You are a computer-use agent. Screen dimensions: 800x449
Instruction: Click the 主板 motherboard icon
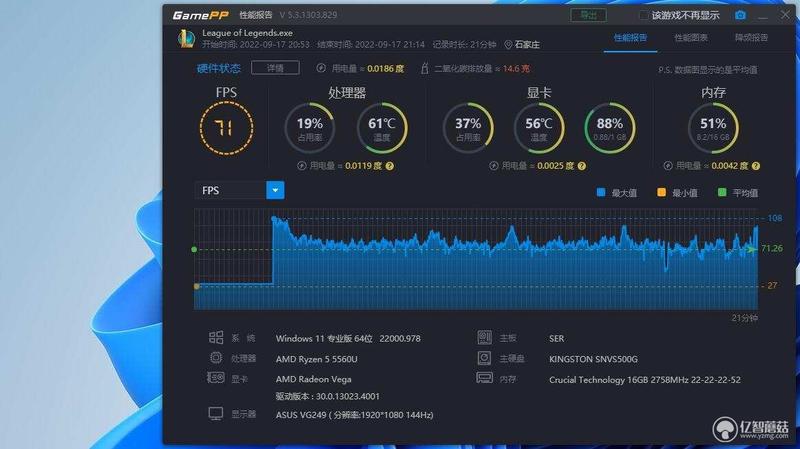485,337
